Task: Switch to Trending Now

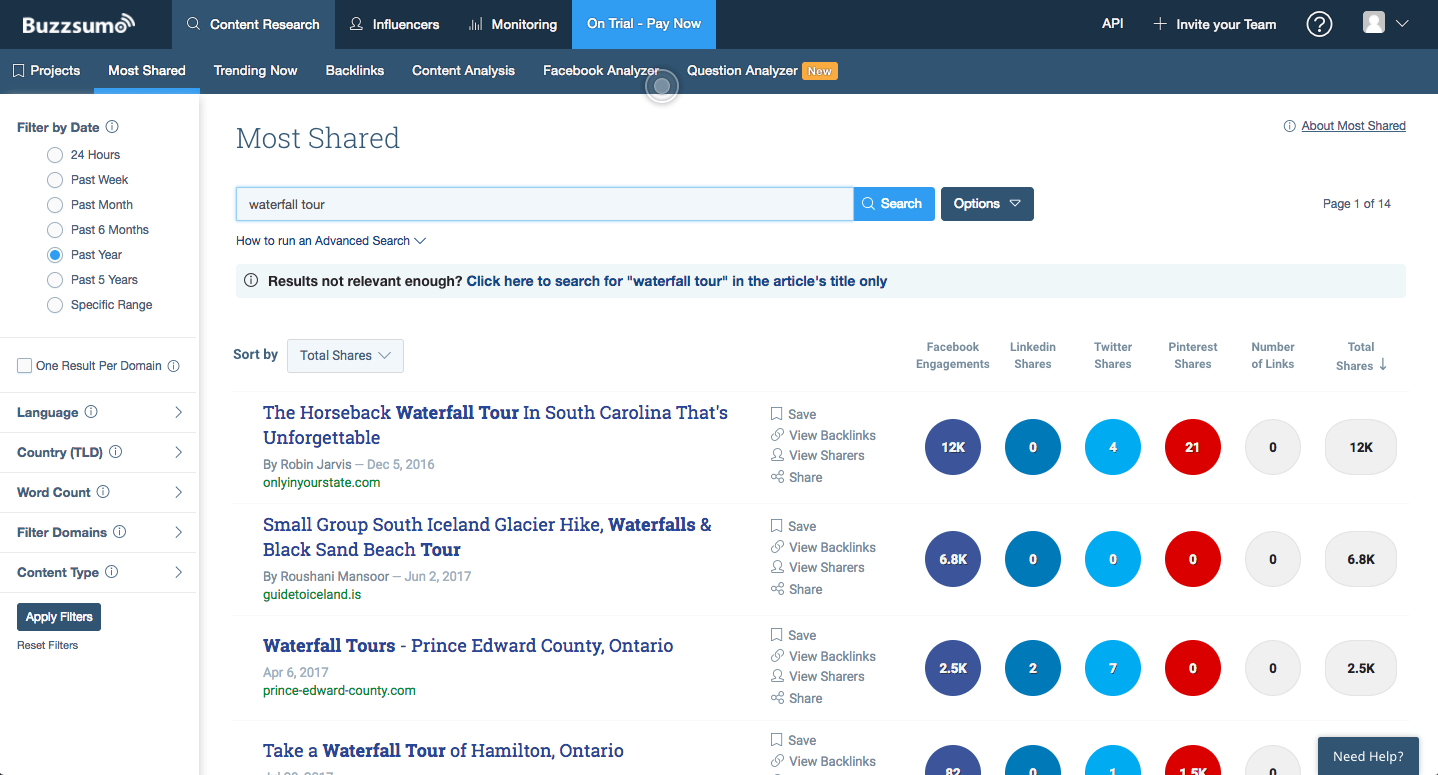Action: tap(256, 71)
